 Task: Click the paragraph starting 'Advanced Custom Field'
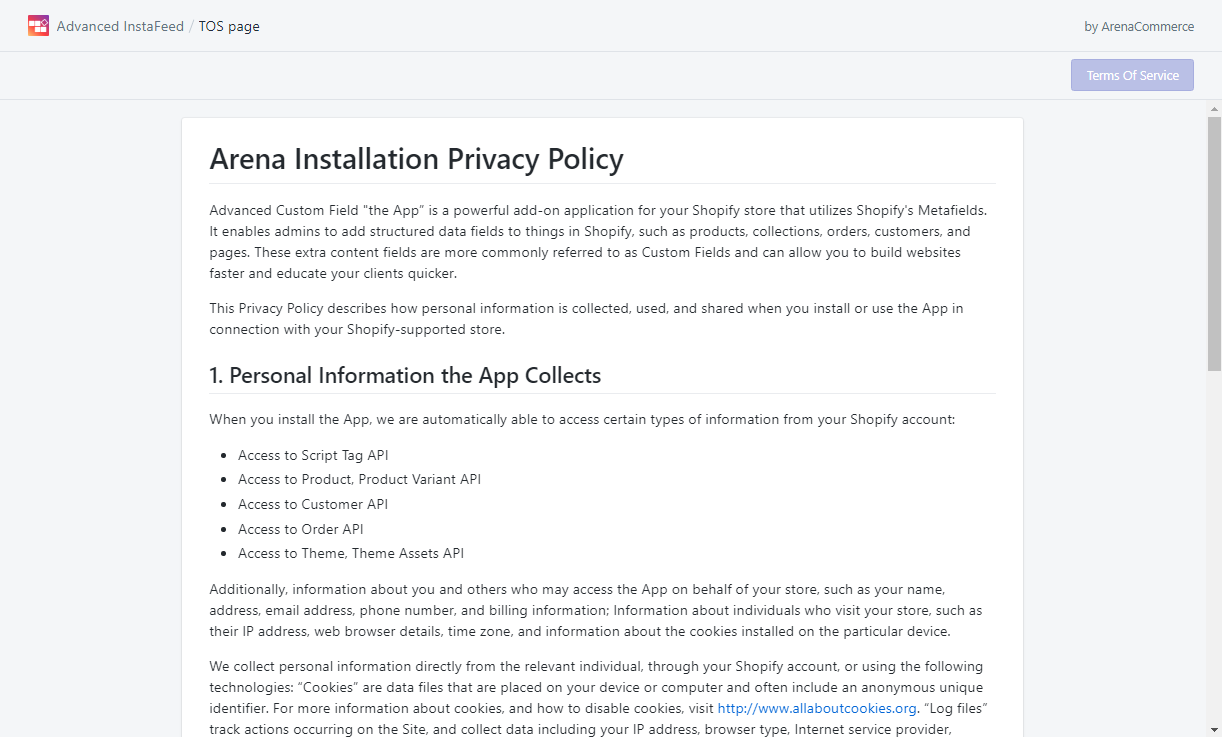(x=602, y=242)
